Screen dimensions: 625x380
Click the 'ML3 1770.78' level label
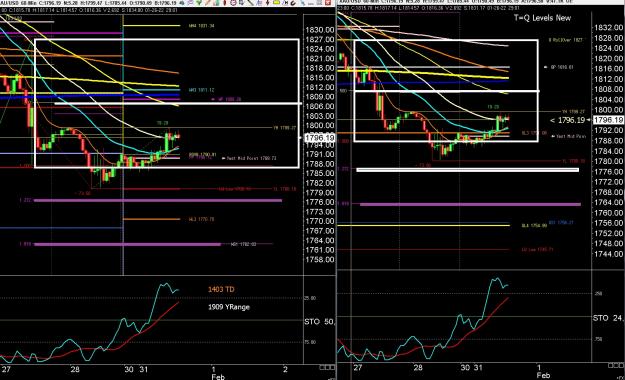[201, 219]
